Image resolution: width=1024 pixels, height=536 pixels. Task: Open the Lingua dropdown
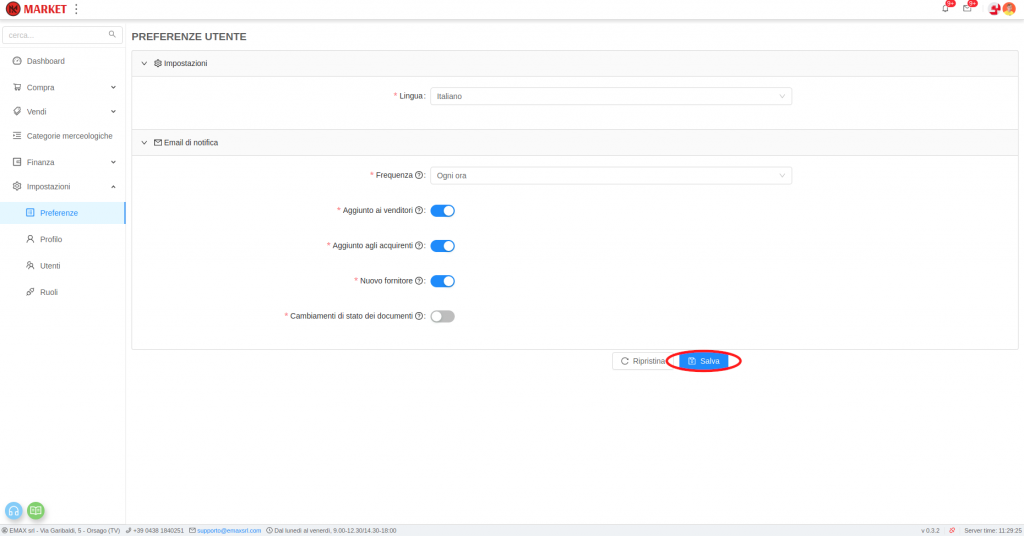pyautogui.click(x=610, y=96)
